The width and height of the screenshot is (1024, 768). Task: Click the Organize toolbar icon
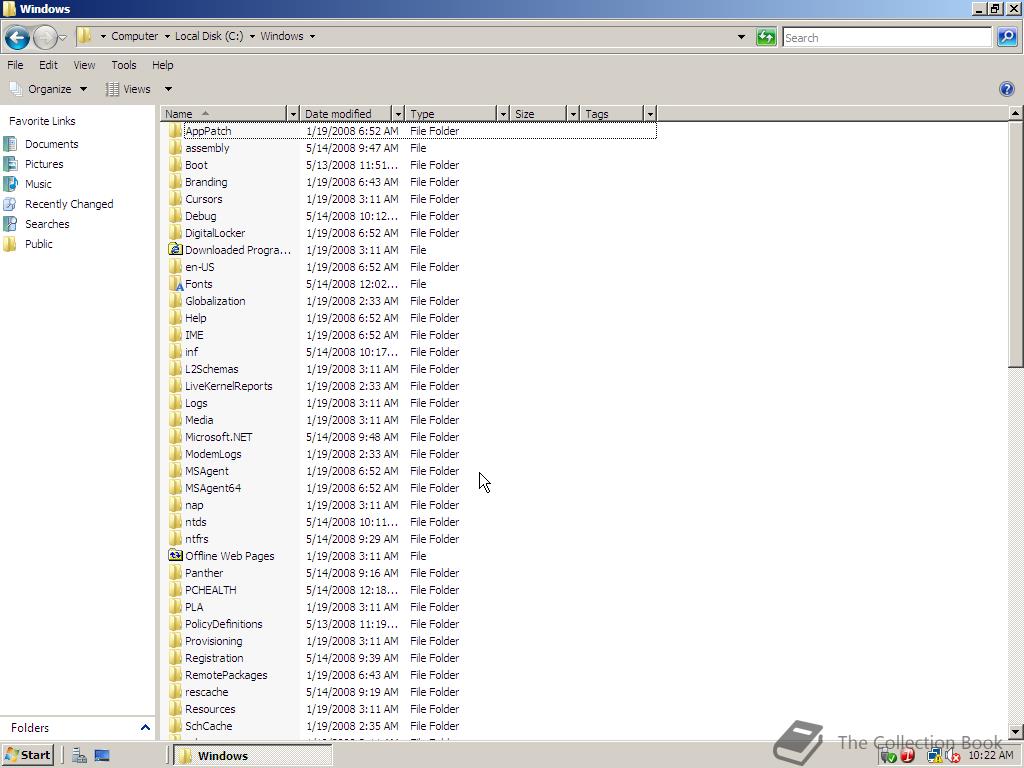click(x=16, y=89)
